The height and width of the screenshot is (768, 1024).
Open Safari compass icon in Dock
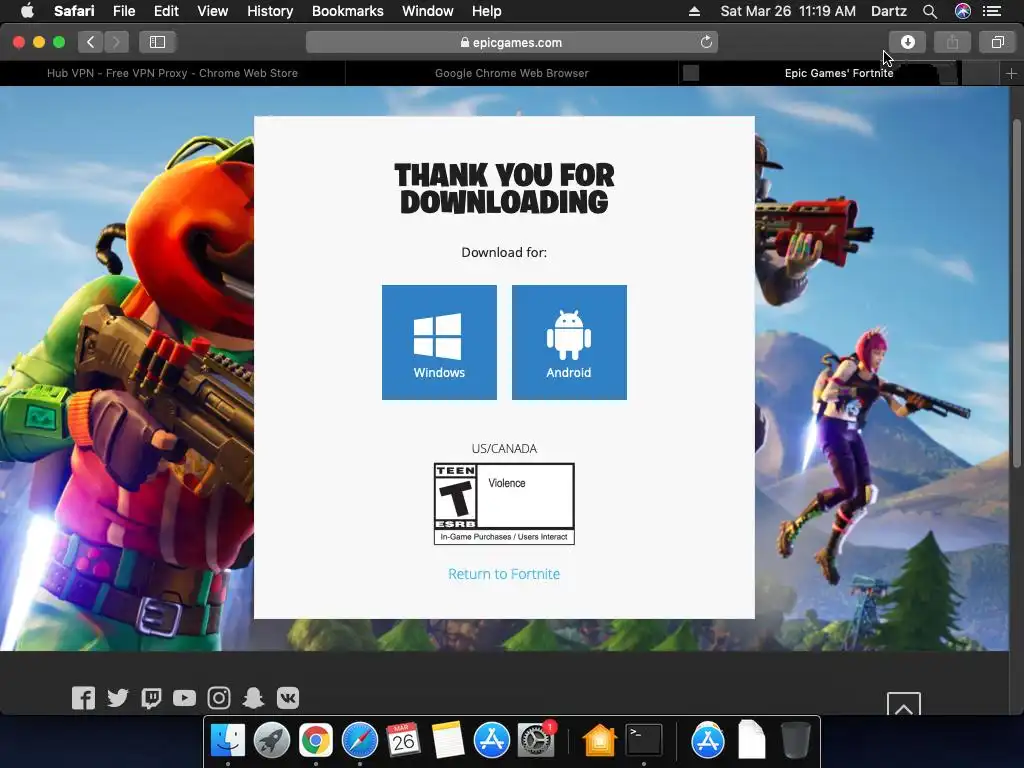tap(360, 741)
